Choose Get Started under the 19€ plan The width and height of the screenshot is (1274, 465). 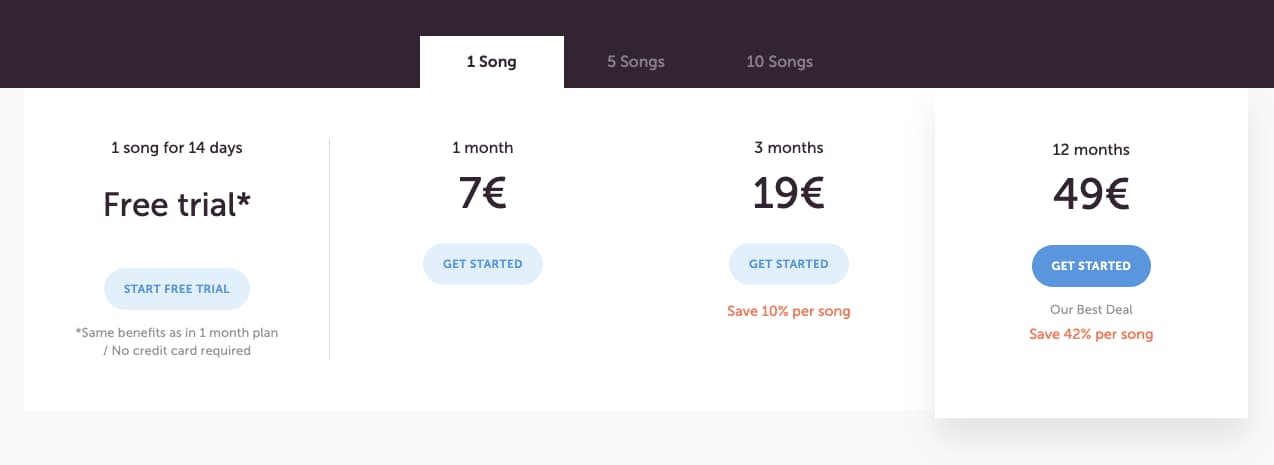point(789,264)
